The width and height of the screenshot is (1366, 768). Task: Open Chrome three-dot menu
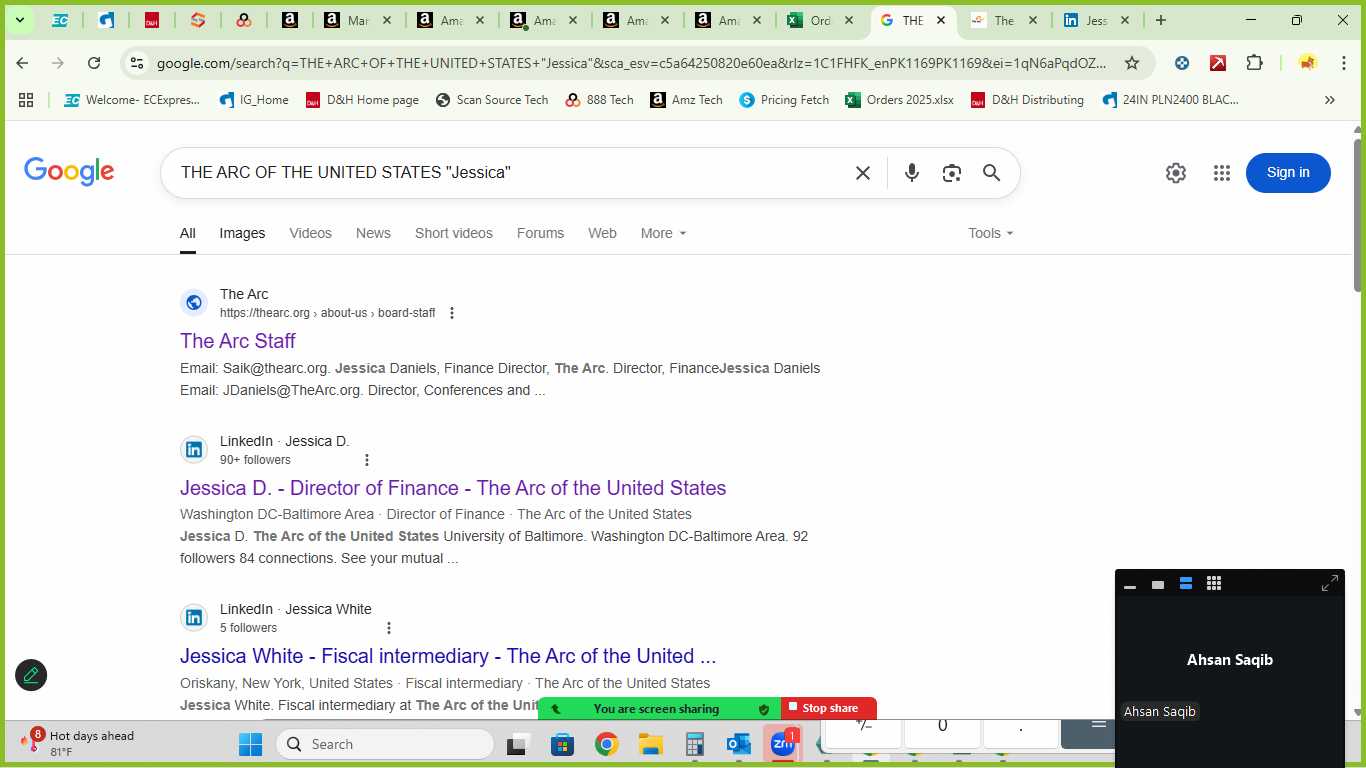tap(1343, 63)
